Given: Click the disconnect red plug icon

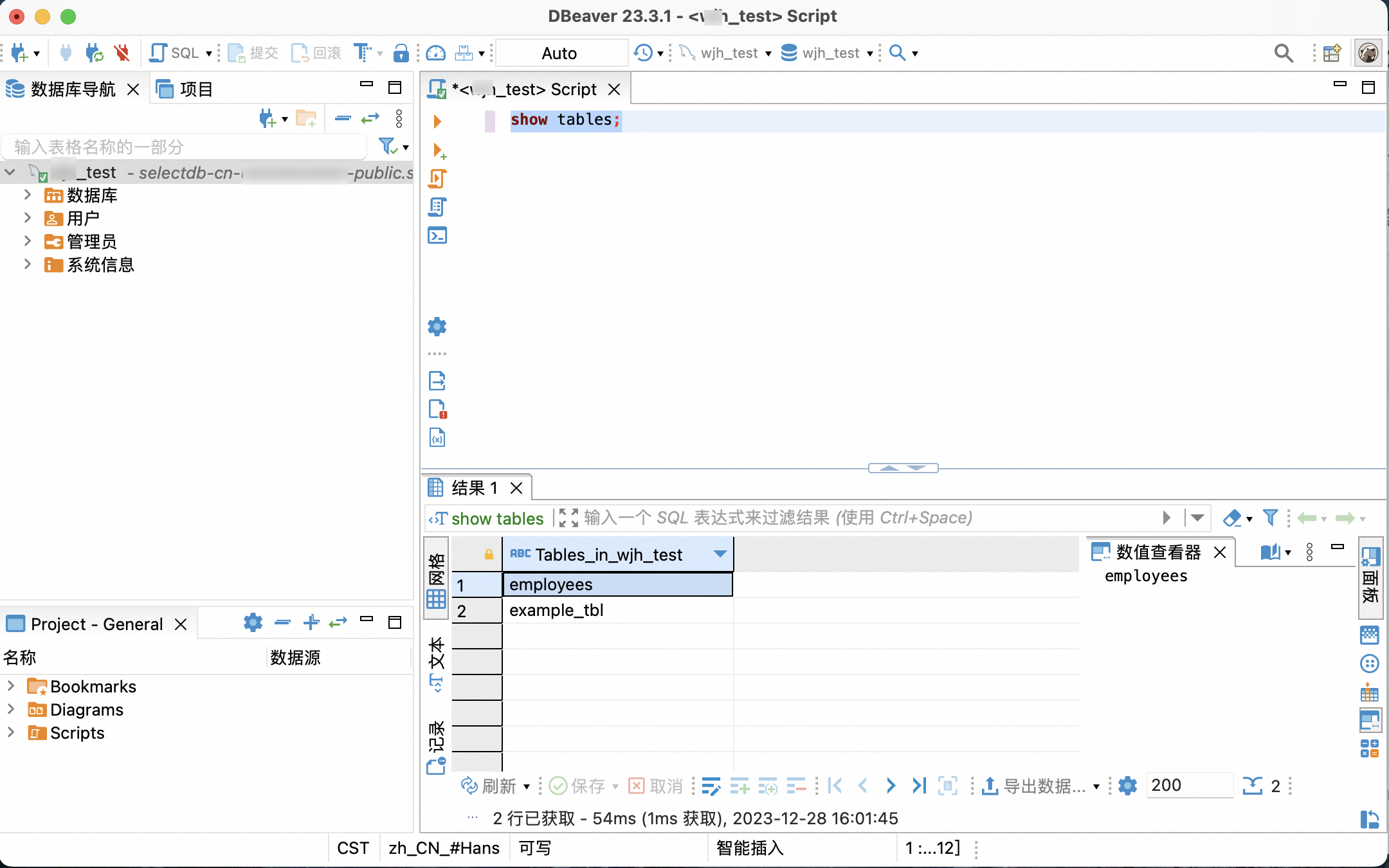Looking at the screenshot, I should tap(122, 53).
